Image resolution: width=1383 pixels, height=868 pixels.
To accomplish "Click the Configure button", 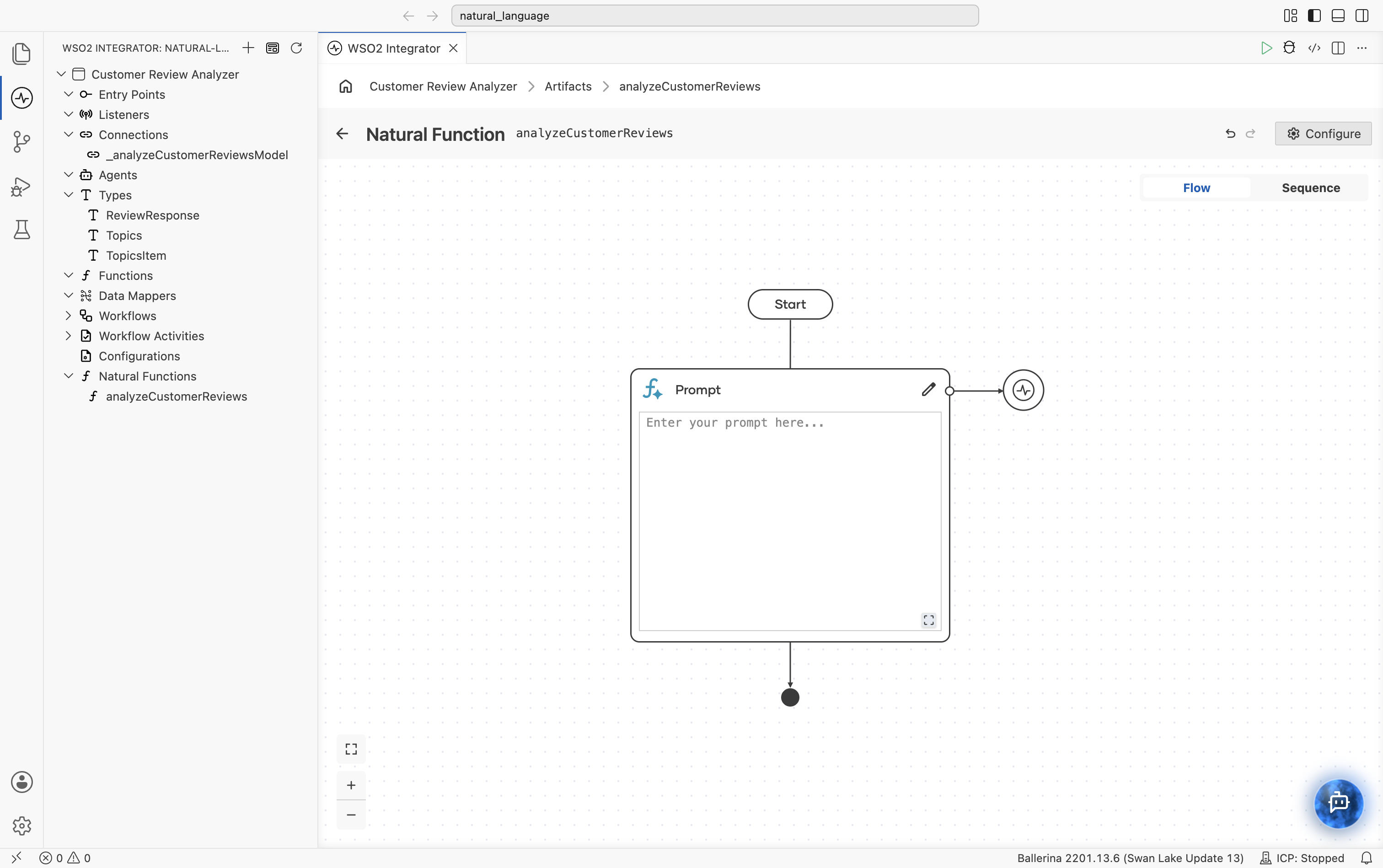I will pyautogui.click(x=1323, y=134).
